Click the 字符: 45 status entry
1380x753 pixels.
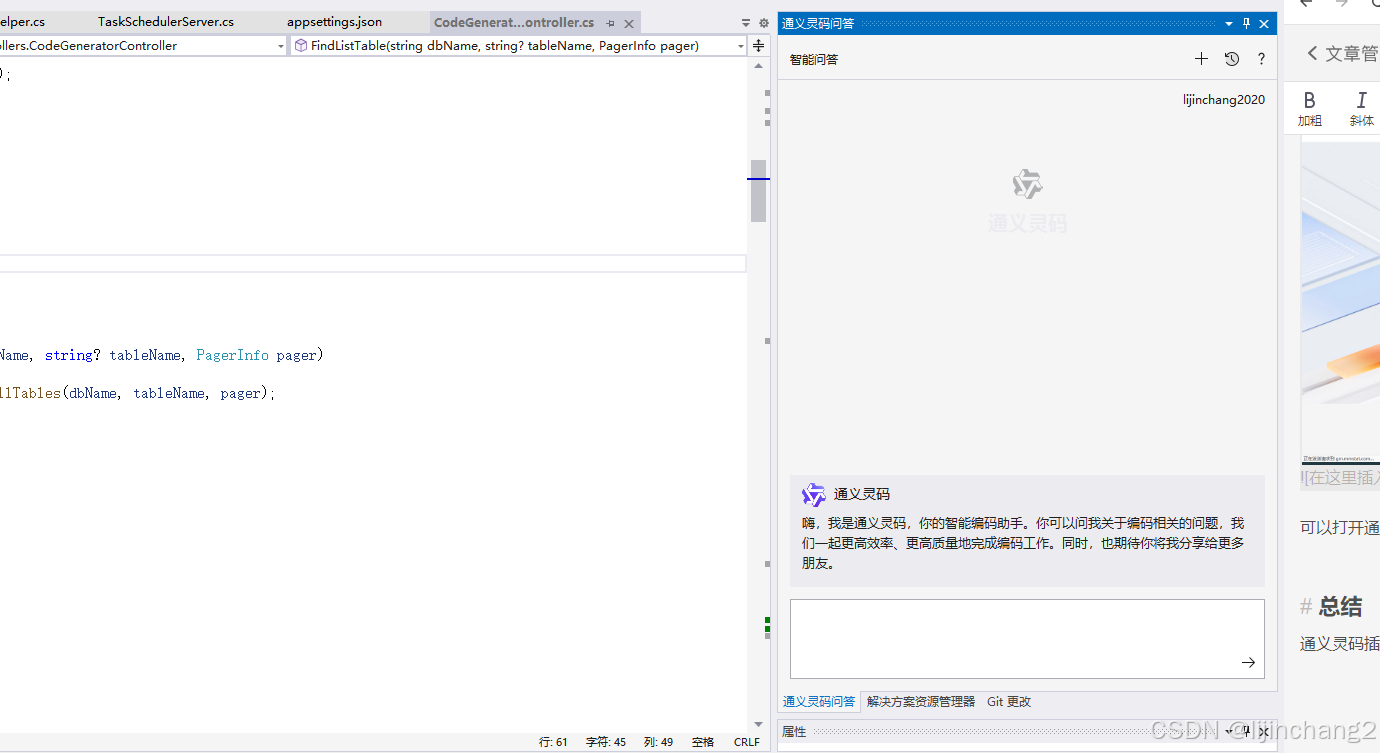tap(606, 742)
